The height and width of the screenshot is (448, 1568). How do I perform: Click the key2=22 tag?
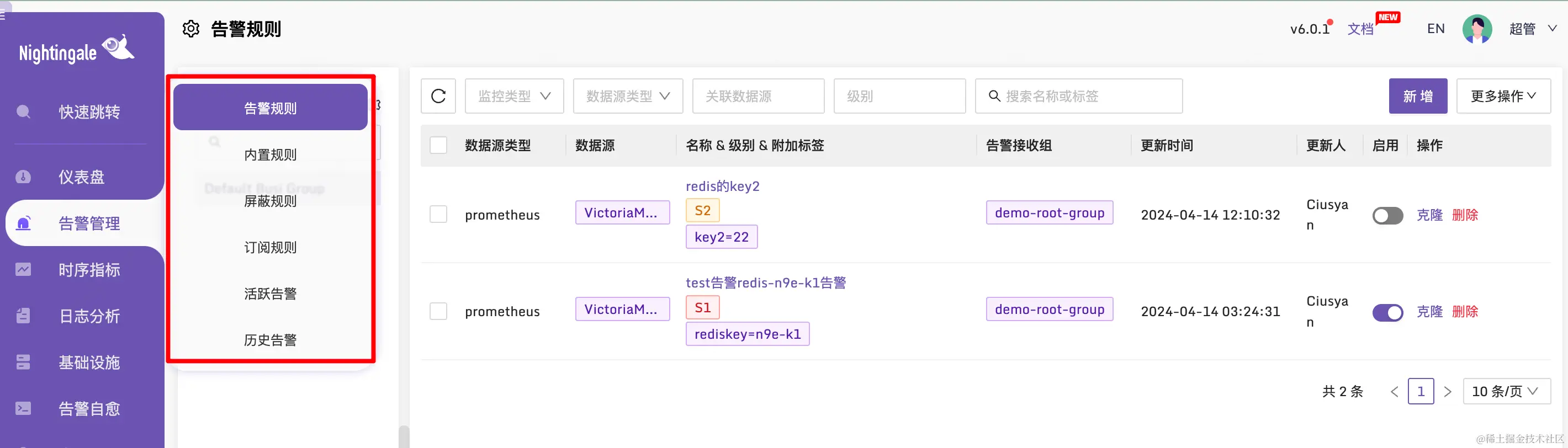721,237
